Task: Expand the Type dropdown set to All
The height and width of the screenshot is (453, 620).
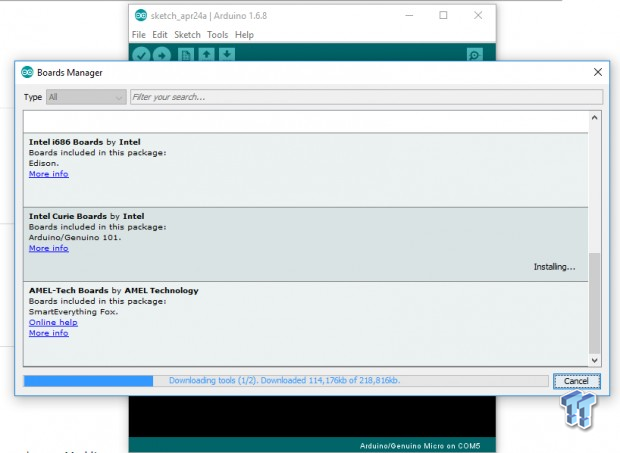Action: (x=86, y=97)
